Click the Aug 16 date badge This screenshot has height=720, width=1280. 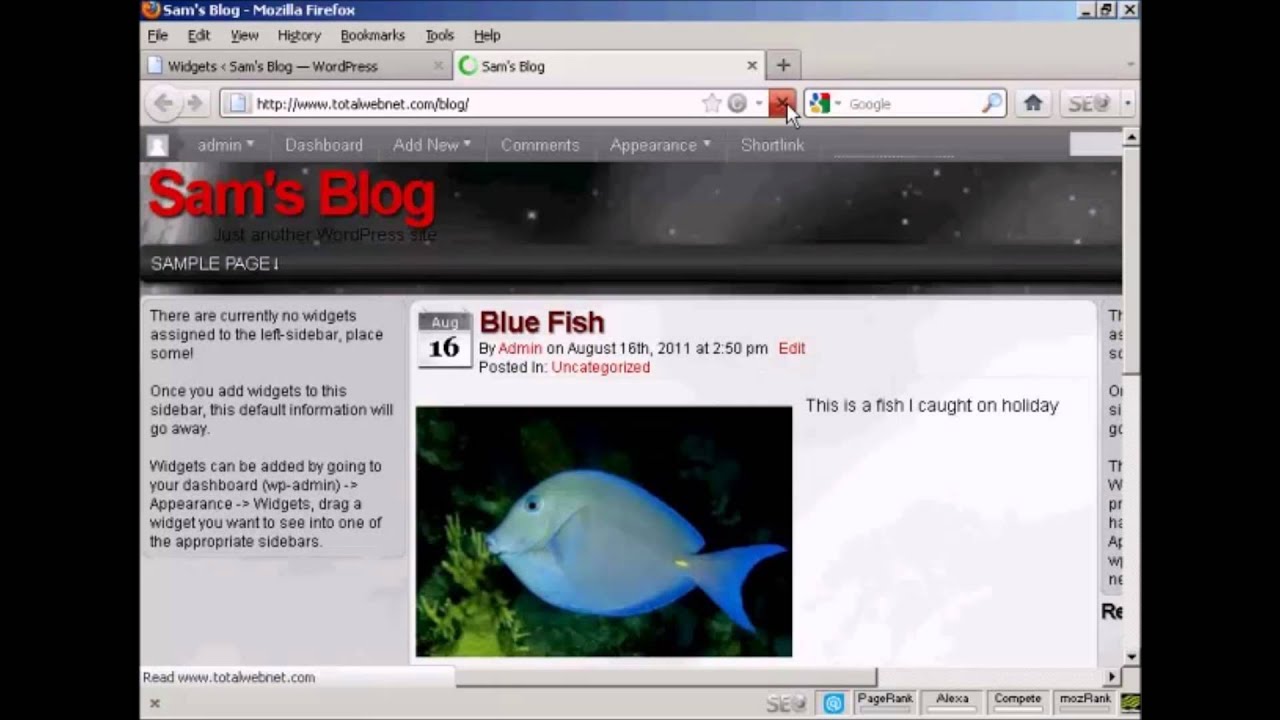[x=444, y=339]
